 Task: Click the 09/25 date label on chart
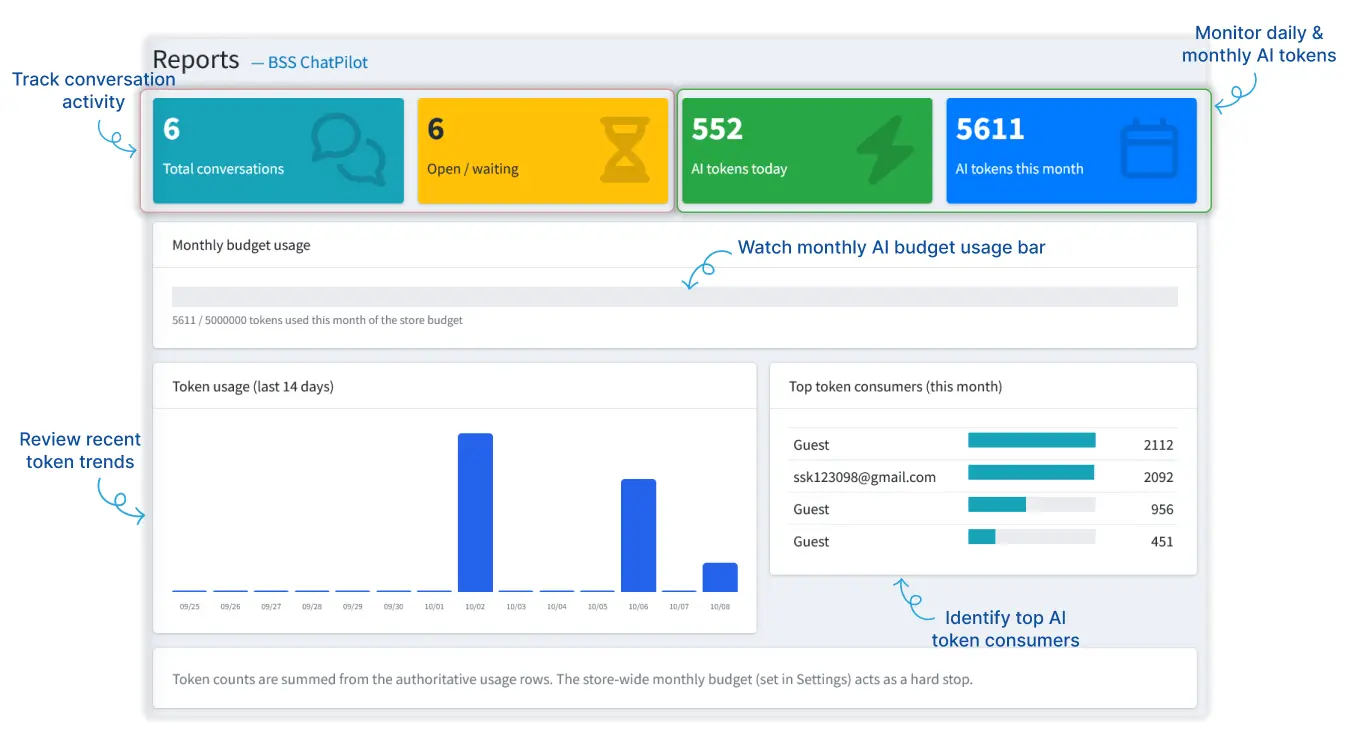[189, 606]
